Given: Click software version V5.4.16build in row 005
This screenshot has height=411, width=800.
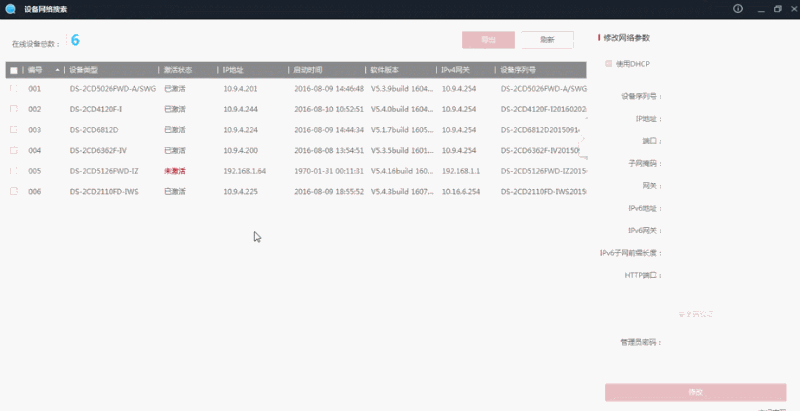Looking at the screenshot, I should (402, 171).
